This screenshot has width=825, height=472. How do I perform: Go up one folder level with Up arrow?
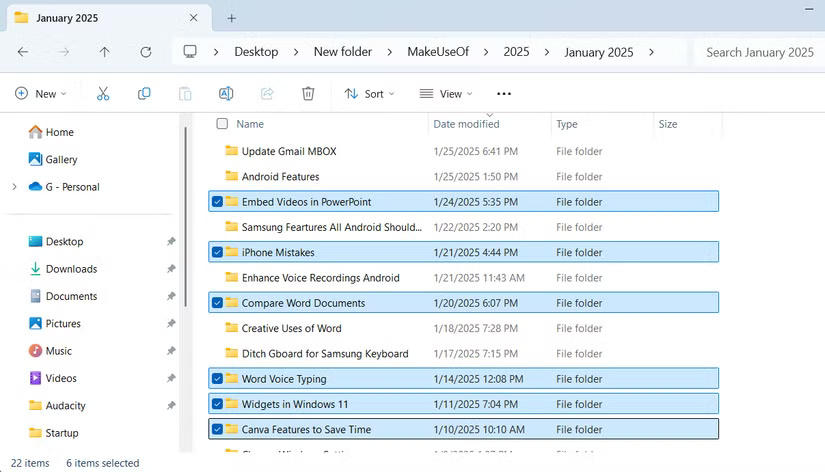pos(105,52)
